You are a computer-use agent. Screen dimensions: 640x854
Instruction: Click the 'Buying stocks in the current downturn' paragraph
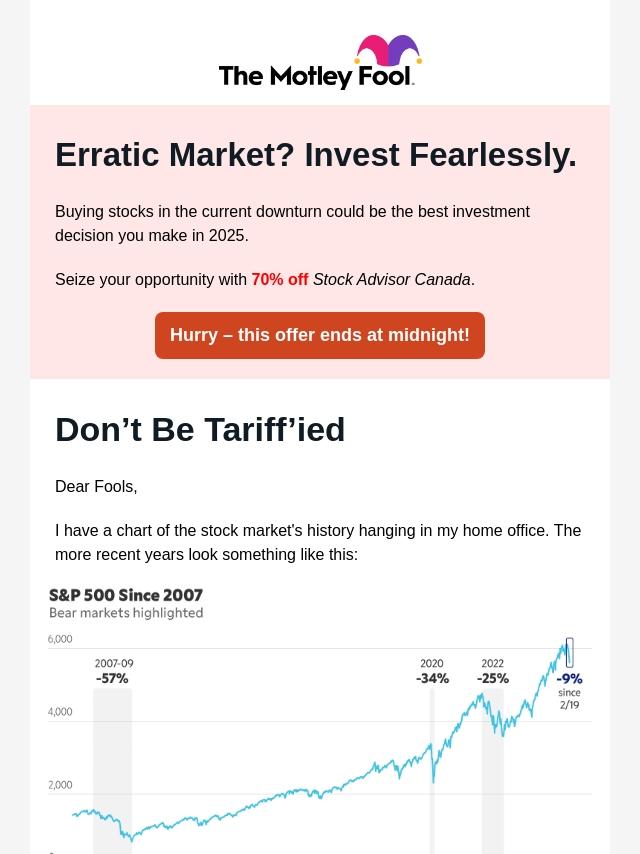pos(292,224)
